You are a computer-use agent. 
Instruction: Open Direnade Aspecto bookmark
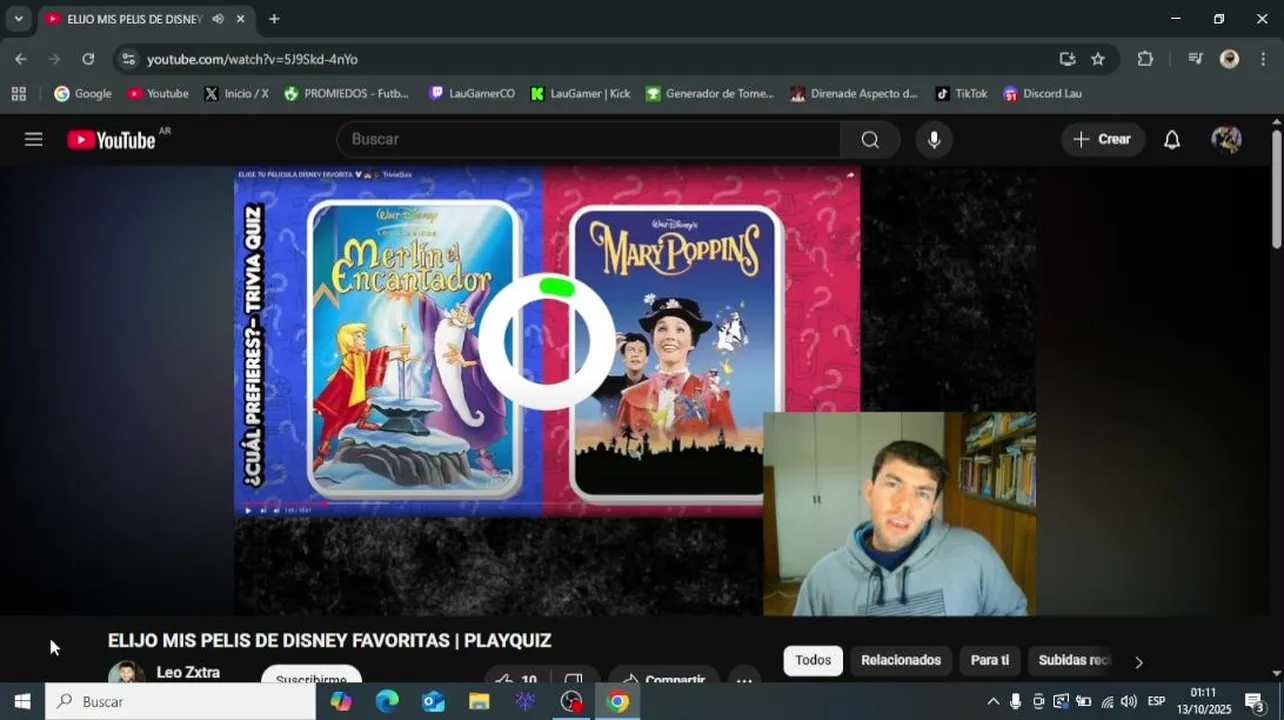tap(854, 93)
